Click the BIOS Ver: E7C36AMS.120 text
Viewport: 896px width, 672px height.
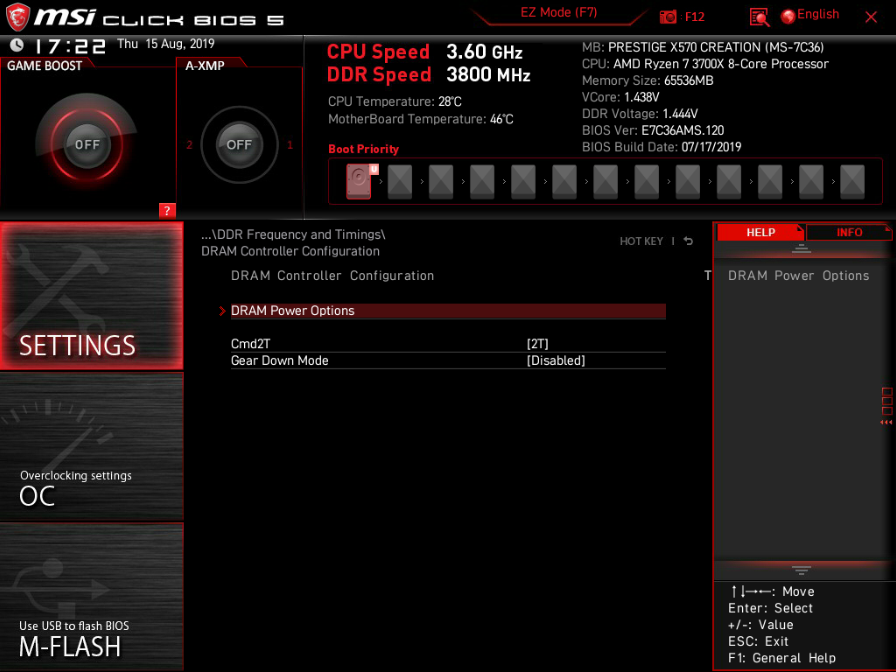(653, 130)
